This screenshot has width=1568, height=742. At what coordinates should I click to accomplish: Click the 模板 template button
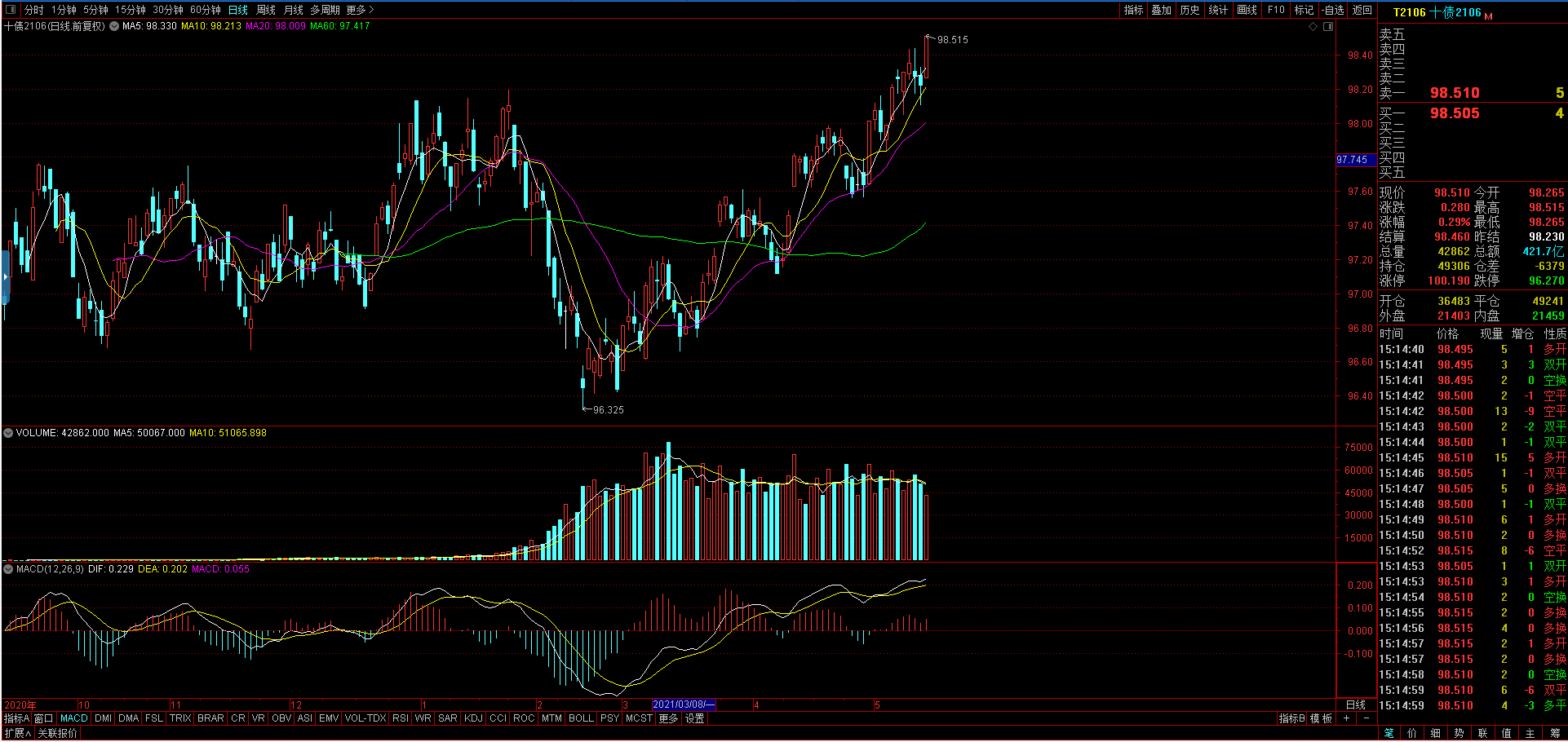point(1321,718)
